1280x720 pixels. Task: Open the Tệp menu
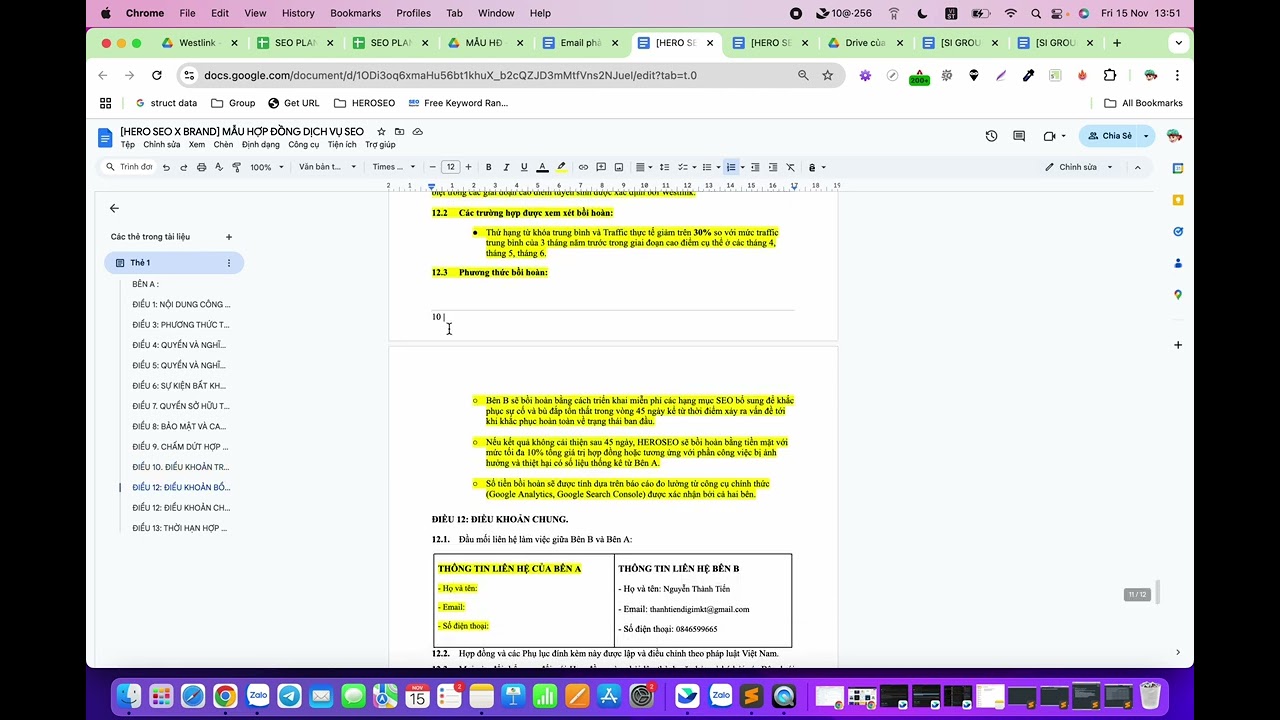pos(128,145)
